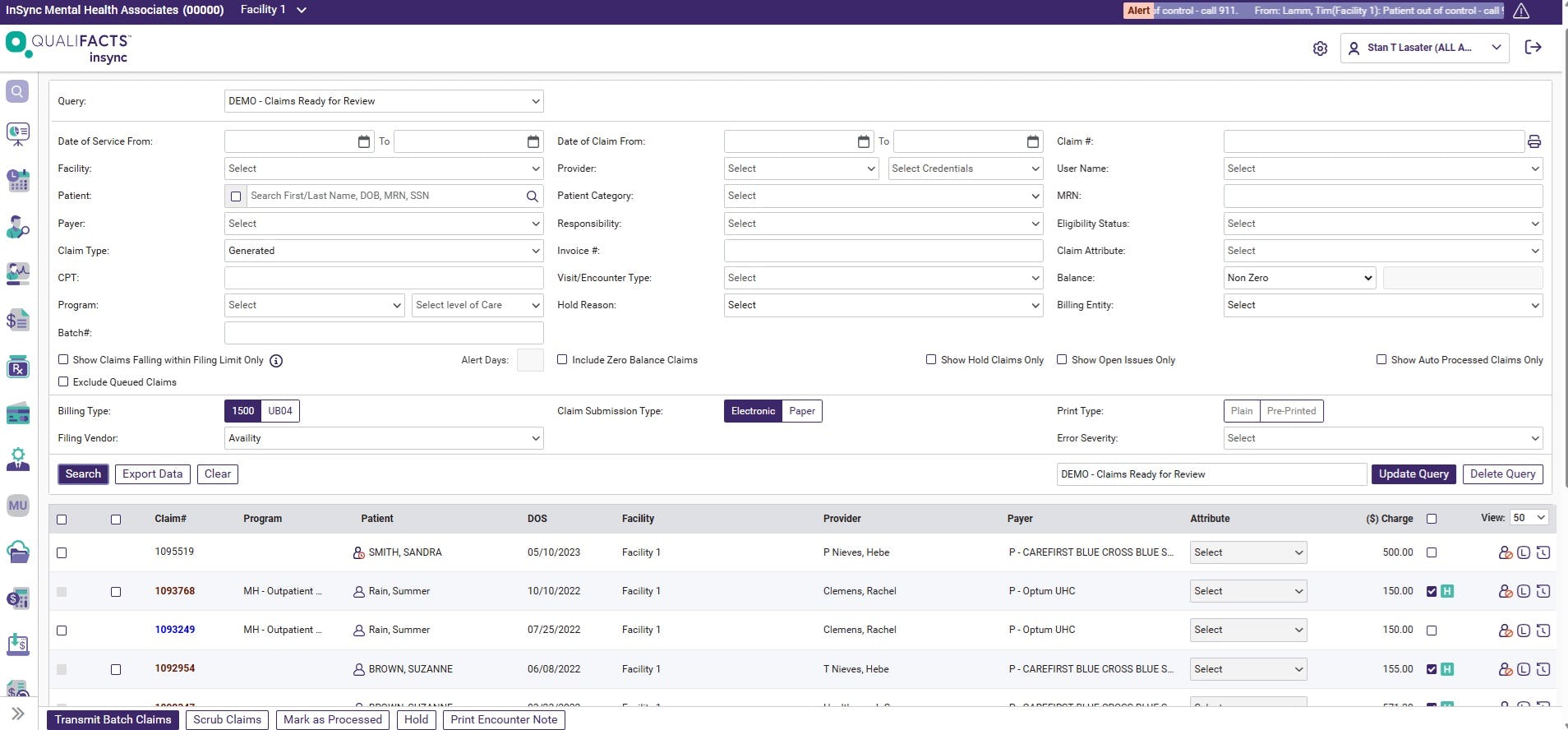Click the green H hold badge on claim 1092954
The height and width of the screenshot is (730, 1568).
pos(1447,669)
